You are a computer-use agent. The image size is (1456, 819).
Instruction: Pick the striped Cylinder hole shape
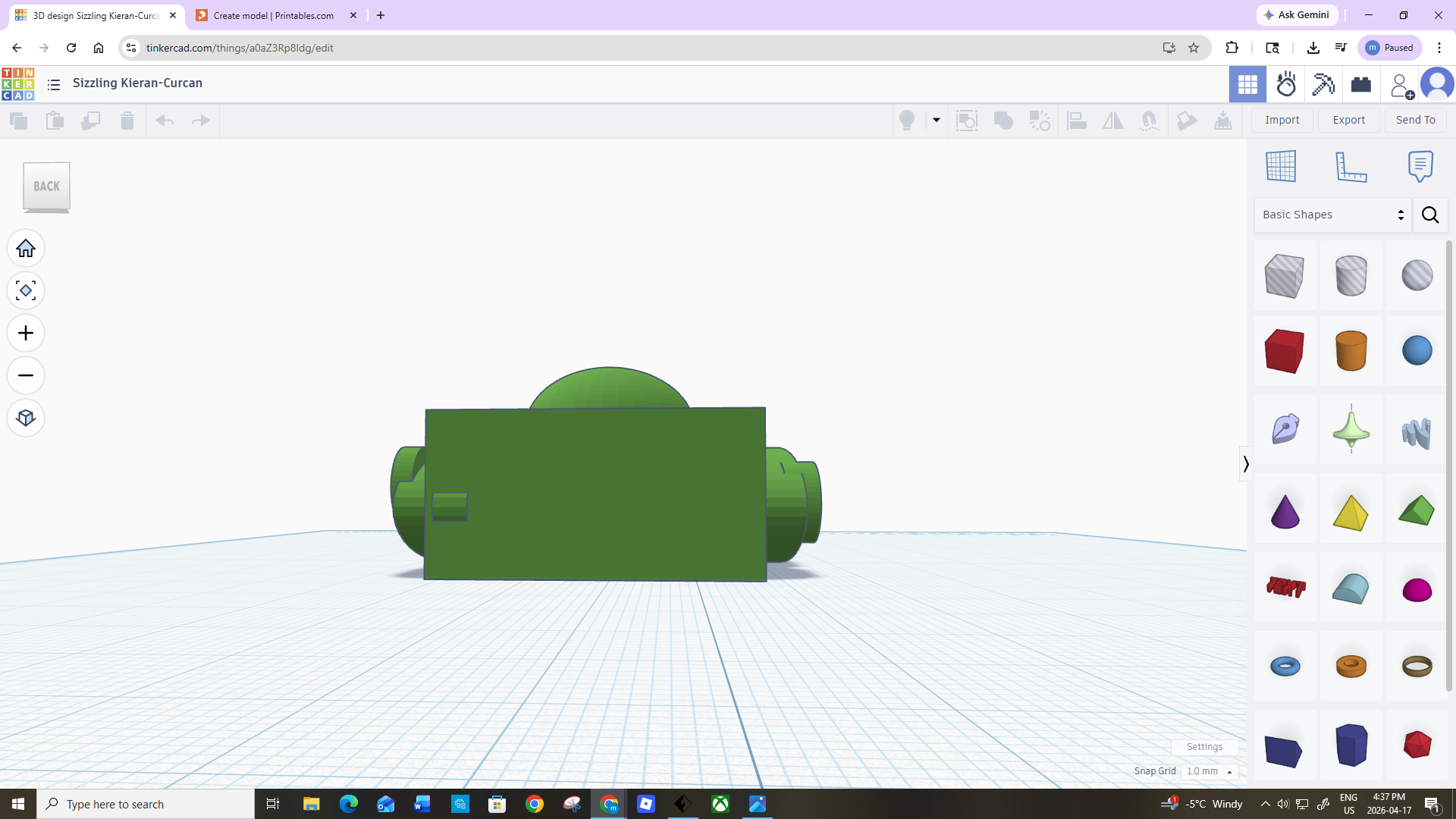[x=1351, y=276]
